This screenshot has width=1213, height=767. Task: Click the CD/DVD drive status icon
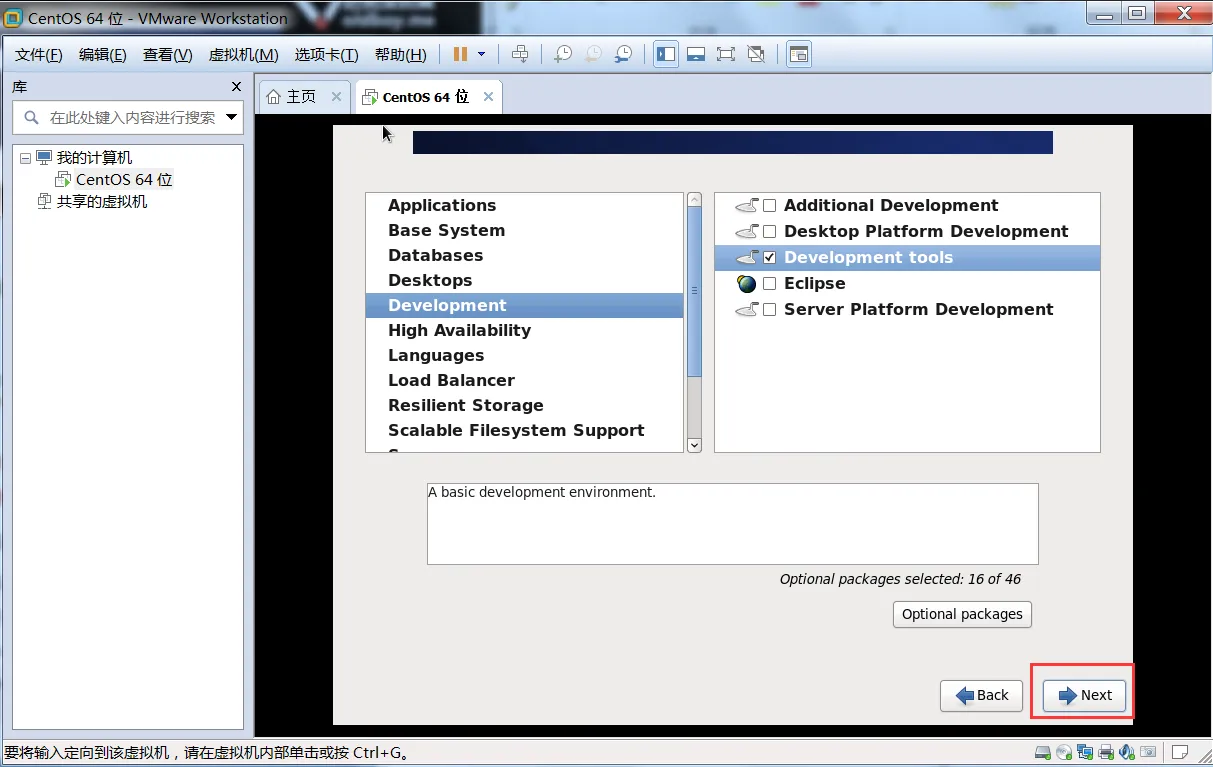pyautogui.click(x=1064, y=752)
